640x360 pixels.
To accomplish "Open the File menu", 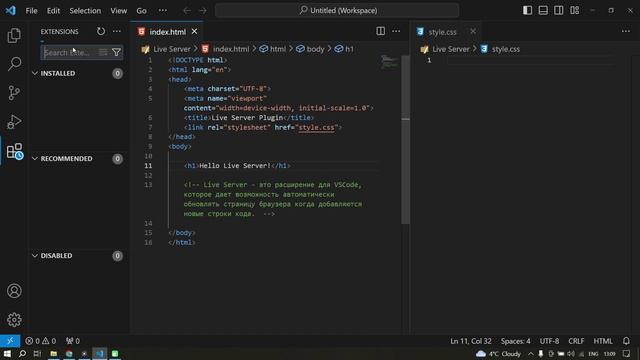I will coord(31,11).
